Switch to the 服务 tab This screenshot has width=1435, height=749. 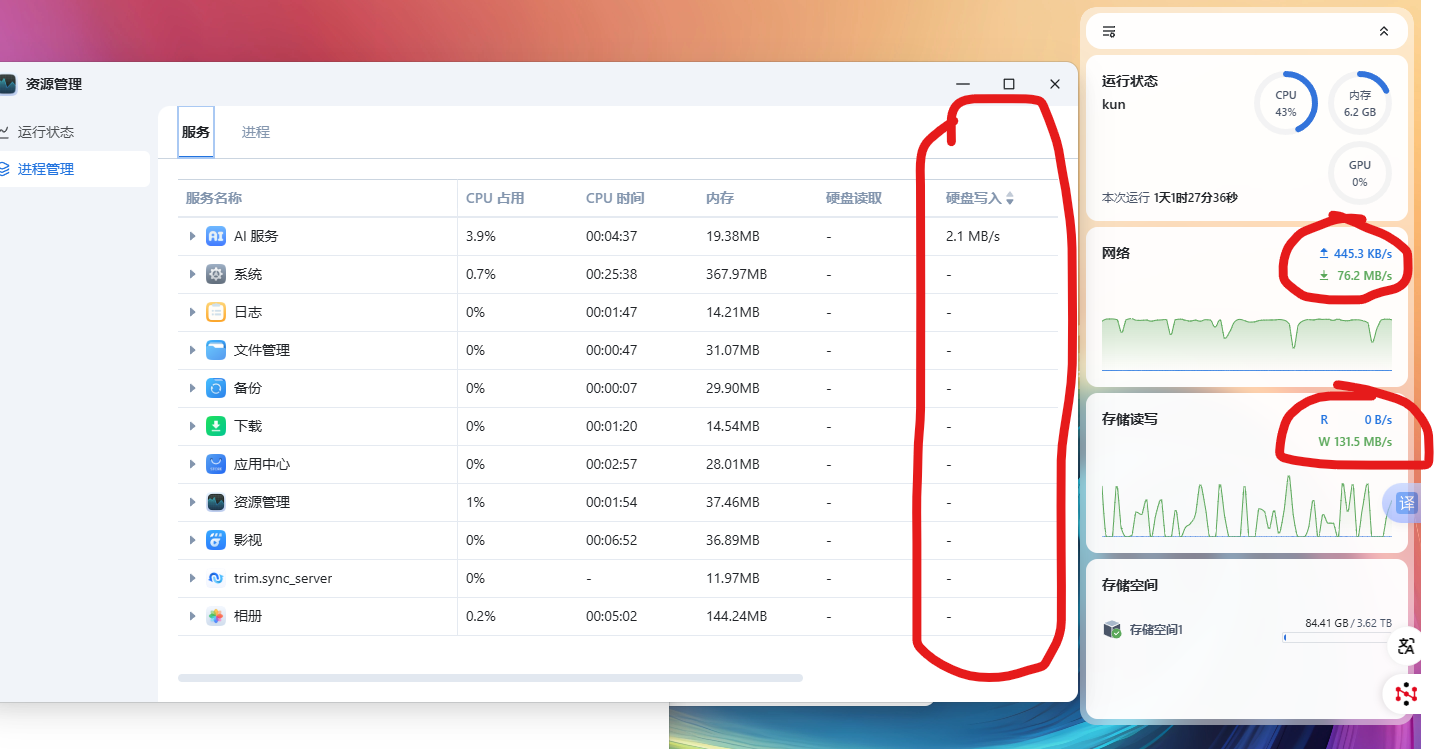[196, 132]
